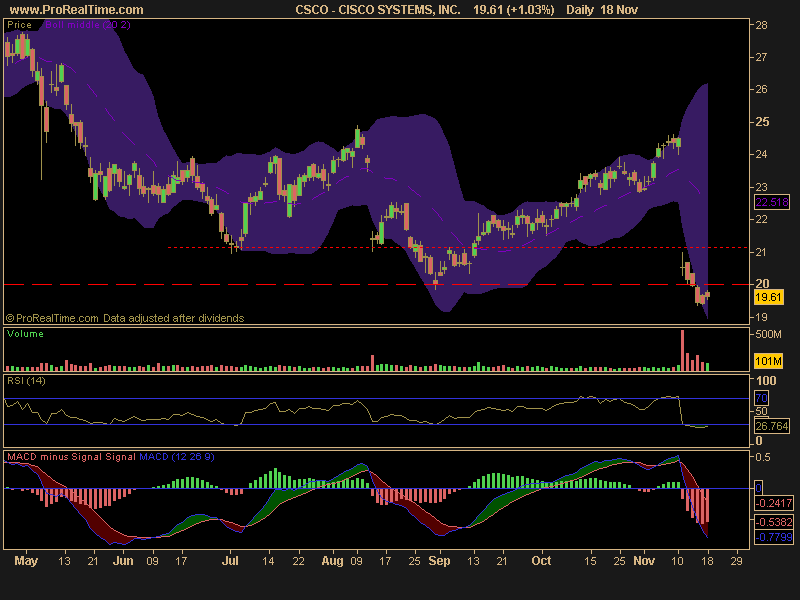
Task: Select the blue MACD (12 26 9) label
Action: tap(177, 457)
